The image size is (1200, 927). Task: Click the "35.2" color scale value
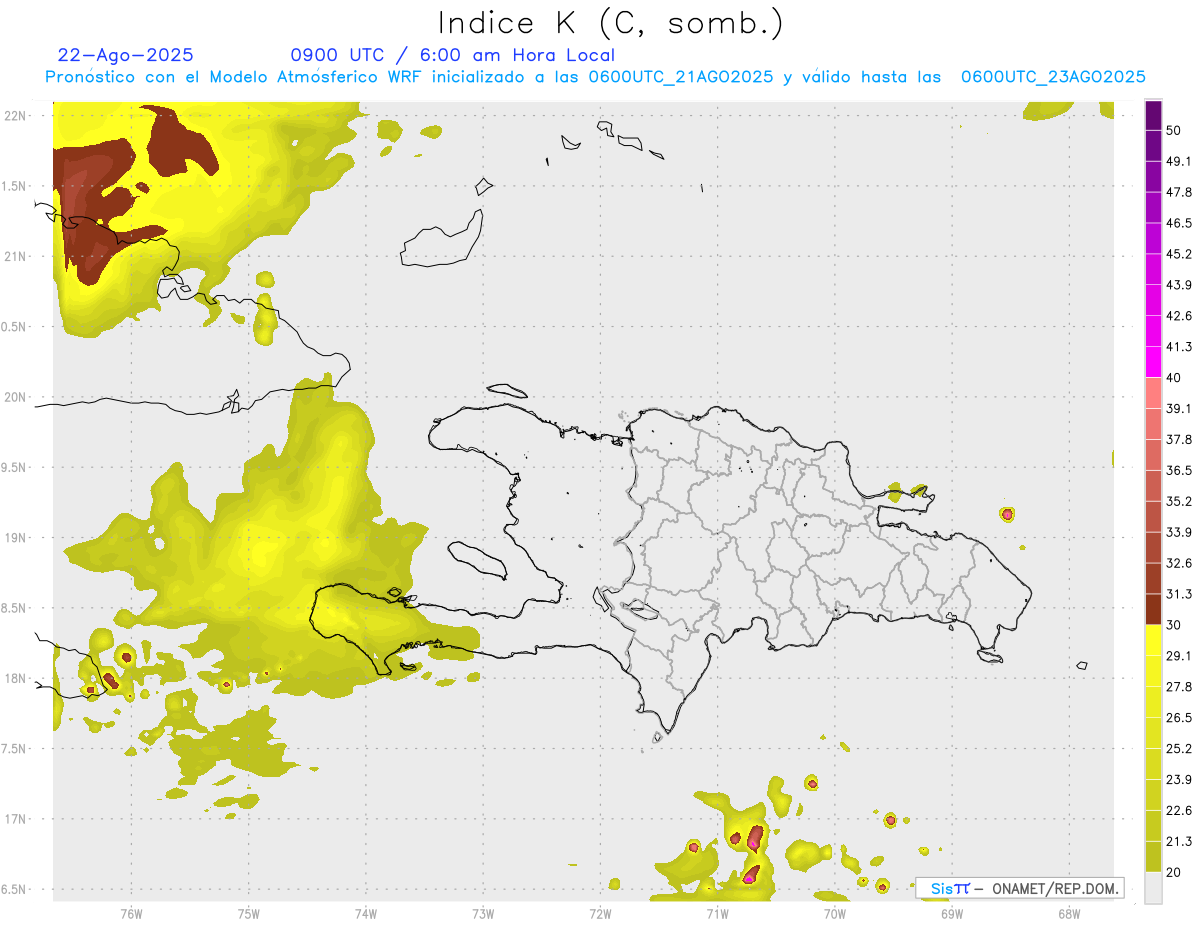click(x=1179, y=501)
